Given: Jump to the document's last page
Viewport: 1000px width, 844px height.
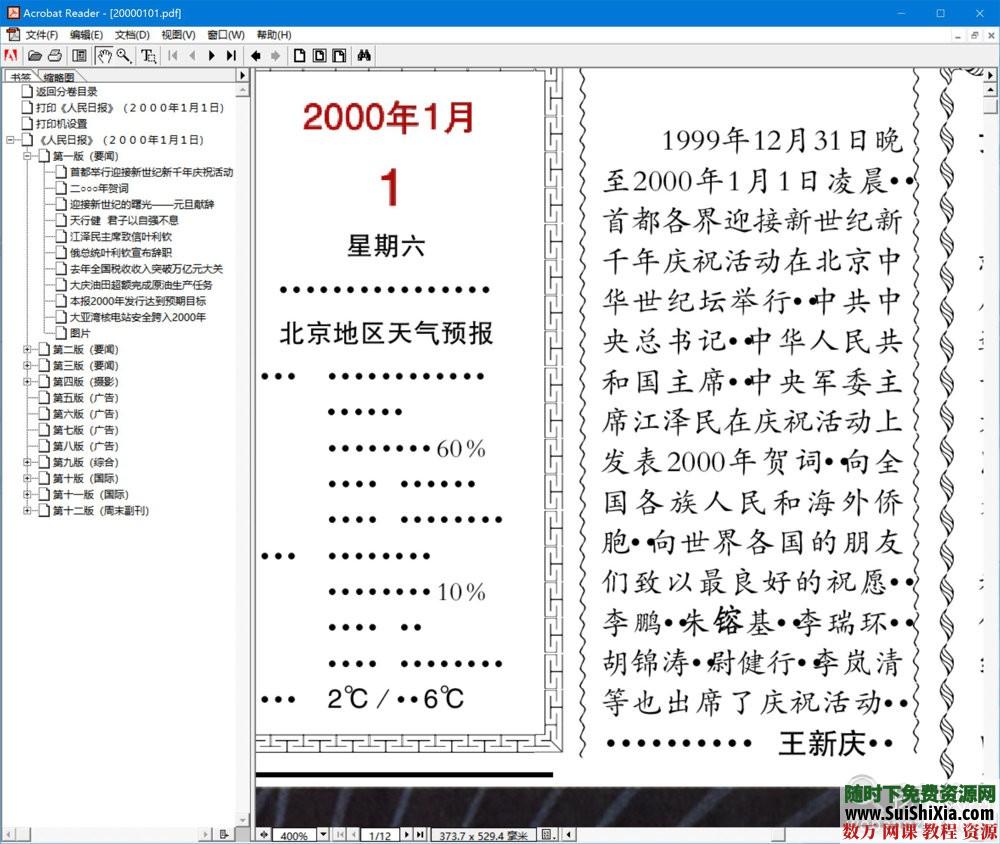Looking at the screenshot, I should (x=230, y=57).
